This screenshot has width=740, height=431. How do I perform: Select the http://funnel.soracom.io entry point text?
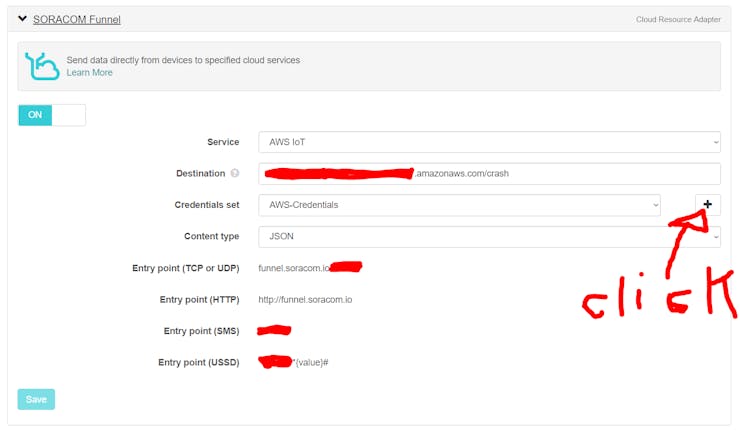coord(305,300)
